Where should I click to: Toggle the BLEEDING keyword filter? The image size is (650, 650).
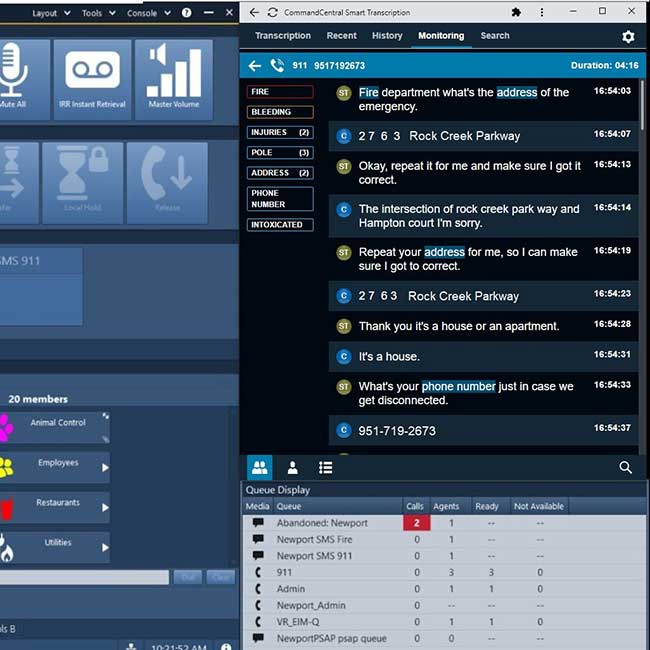pos(280,112)
